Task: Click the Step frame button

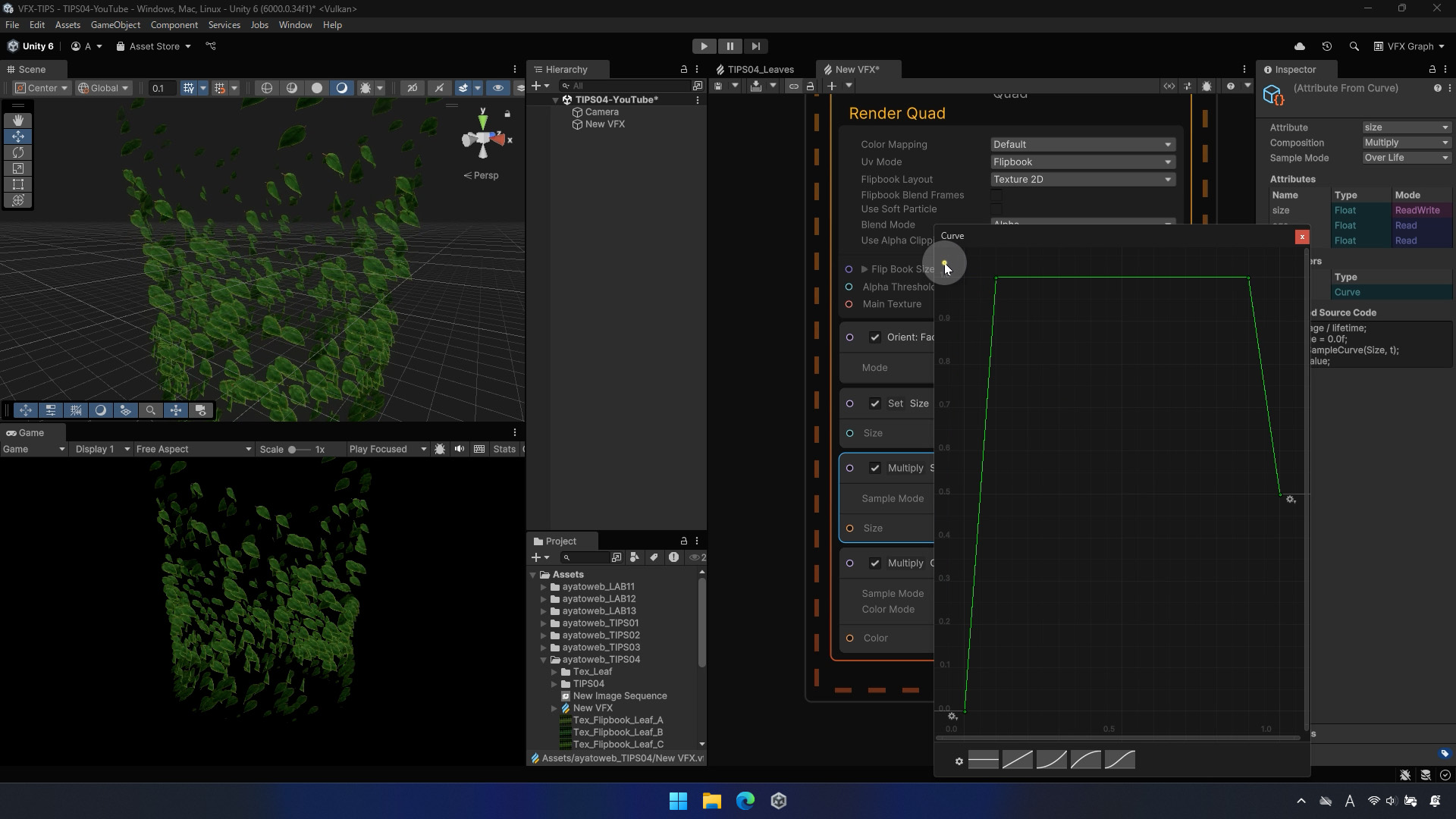Action: pyautogui.click(x=755, y=46)
